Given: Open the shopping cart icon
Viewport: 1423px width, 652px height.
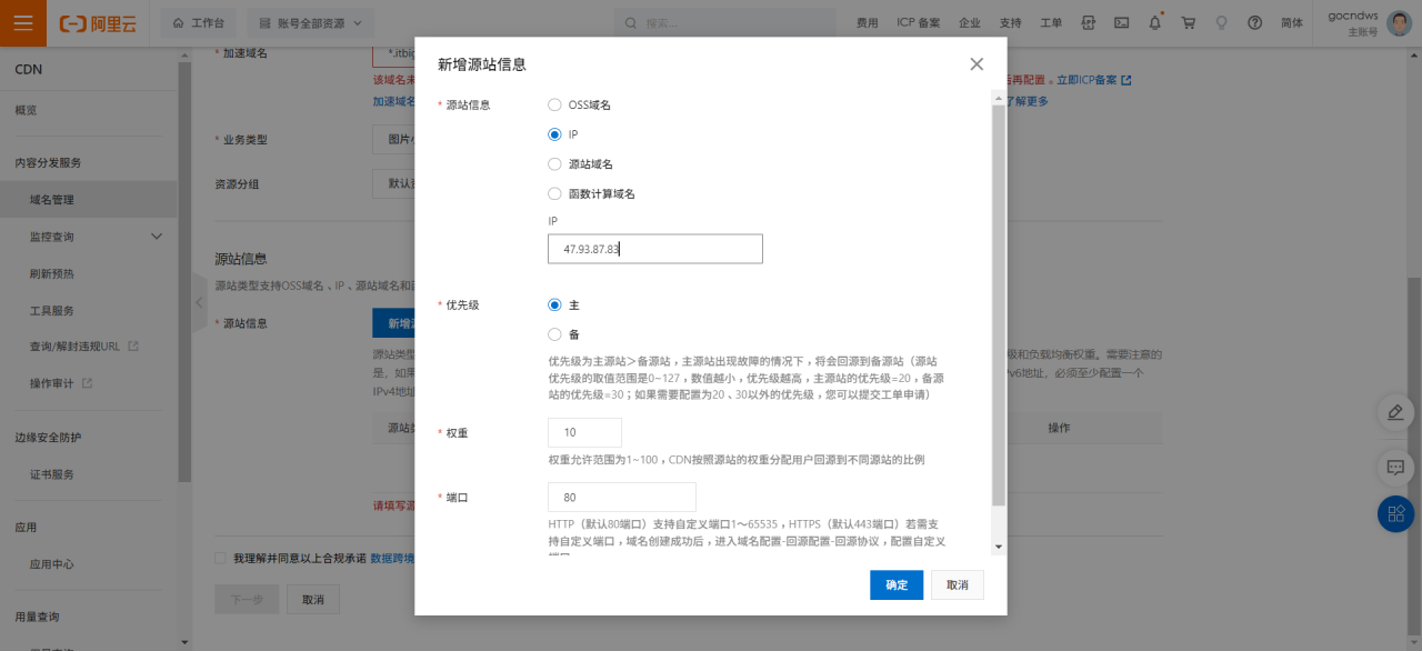Looking at the screenshot, I should point(1188,23).
